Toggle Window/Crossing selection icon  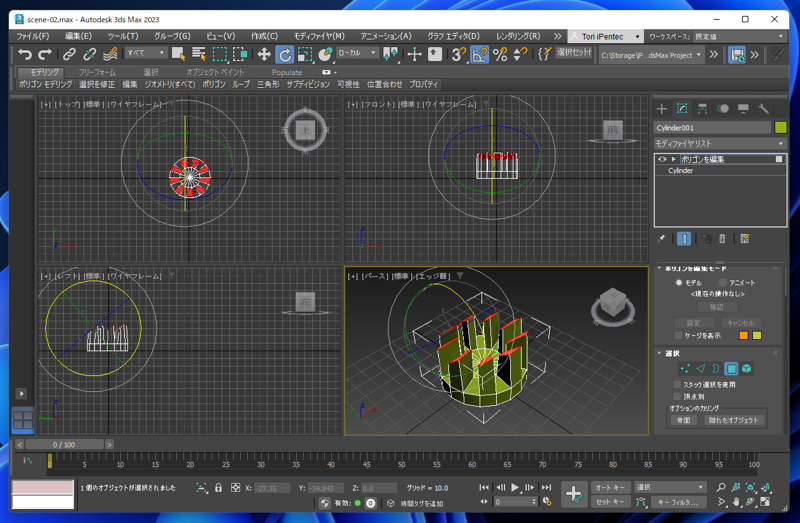(x=240, y=54)
